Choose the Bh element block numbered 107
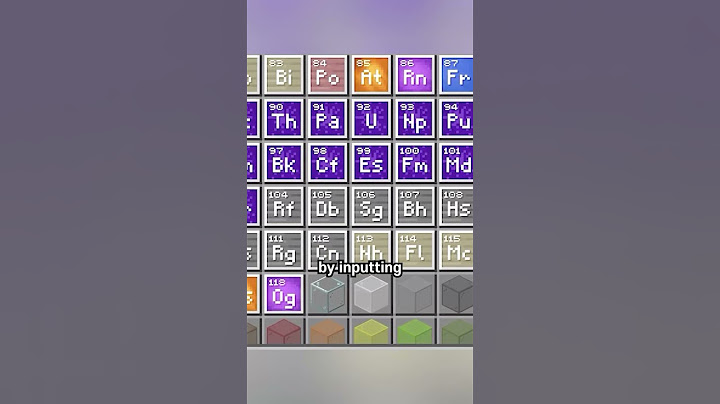720x404 pixels. click(415, 206)
